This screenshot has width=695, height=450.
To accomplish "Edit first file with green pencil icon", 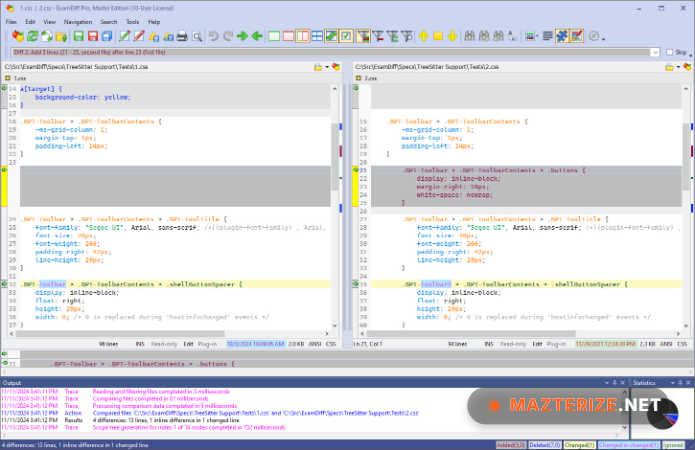I will (x=125, y=36).
